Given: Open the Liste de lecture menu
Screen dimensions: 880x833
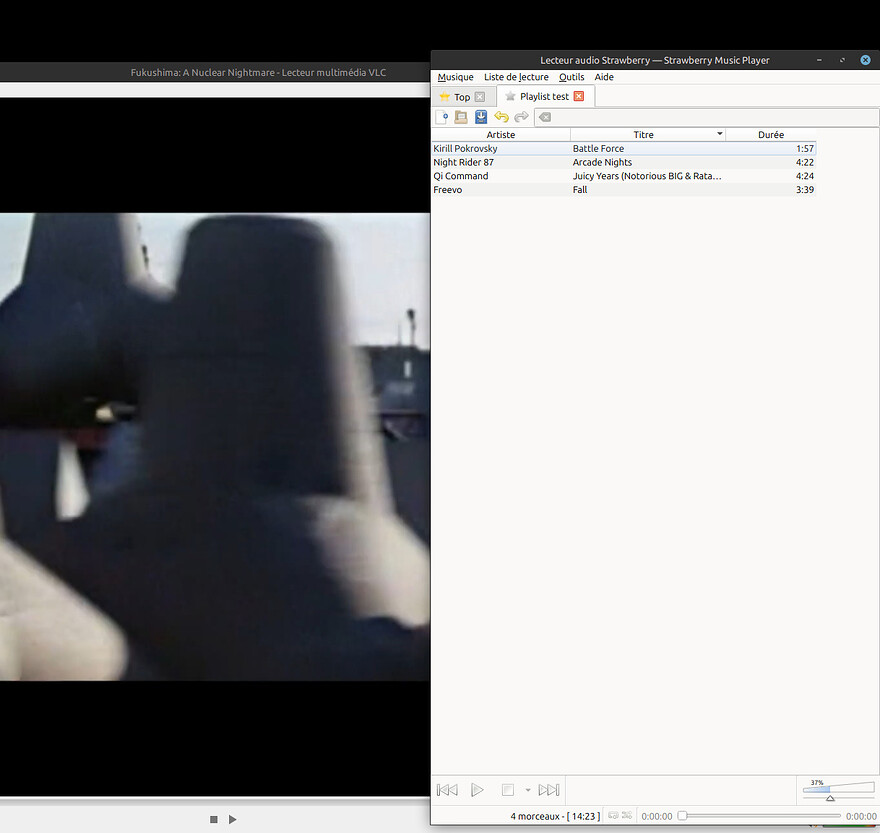Looking at the screenshot, I should pos(516,77).
